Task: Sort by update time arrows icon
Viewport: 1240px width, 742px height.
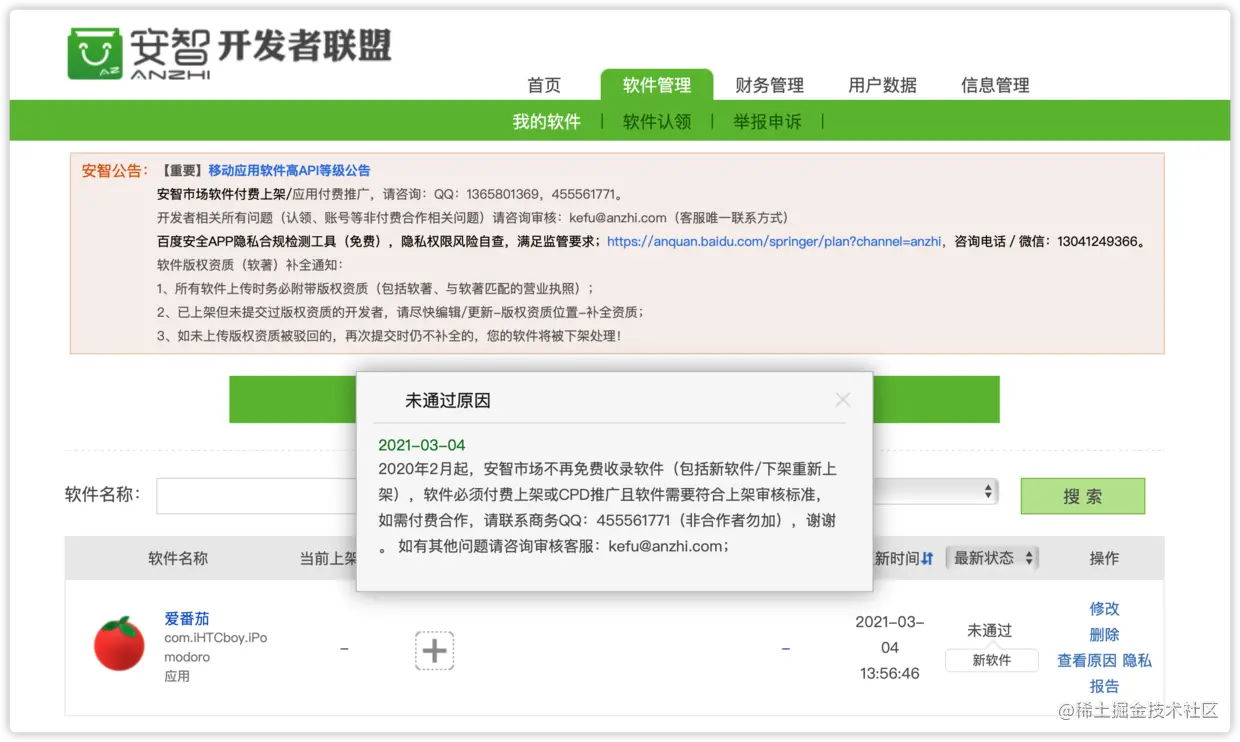Action: click(x=927, y=559)
